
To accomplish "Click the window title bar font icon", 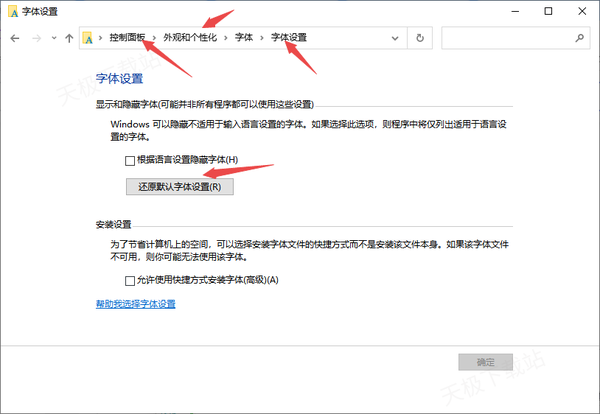I will click(13, 11).
